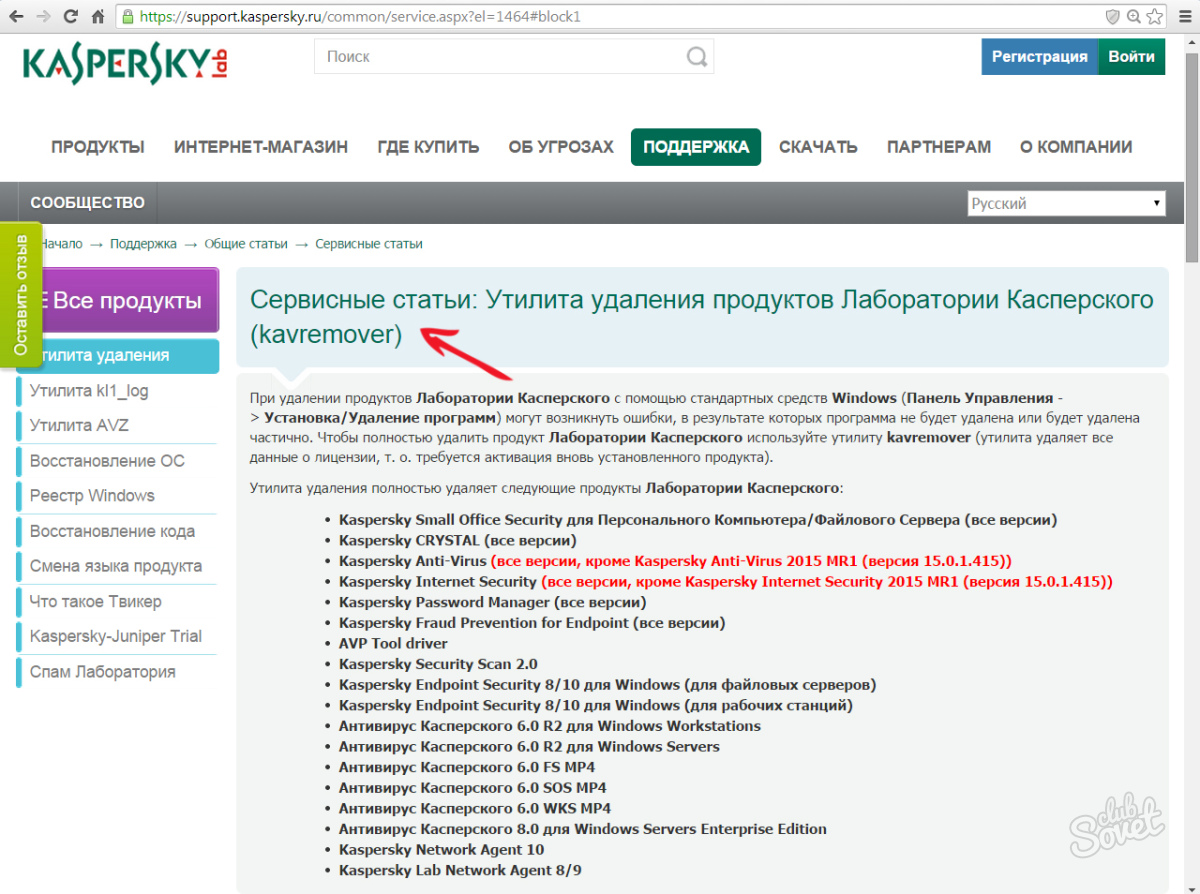Open Смена языка продукта sidebar link
The width and height of the screenshot is (1200, 894).
(118, 566)
